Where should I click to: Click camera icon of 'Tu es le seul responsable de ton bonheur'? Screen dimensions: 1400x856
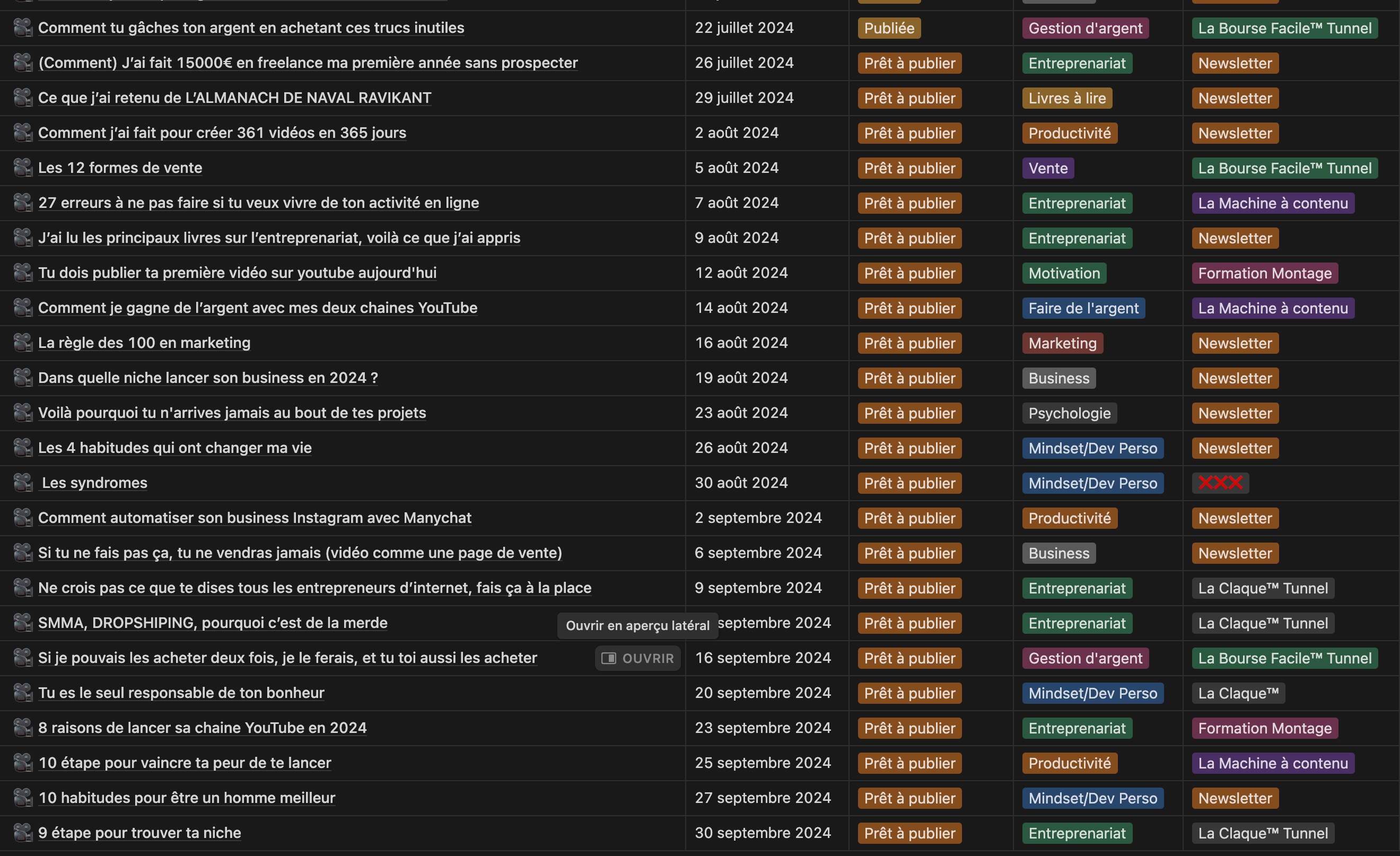point(23,693)
